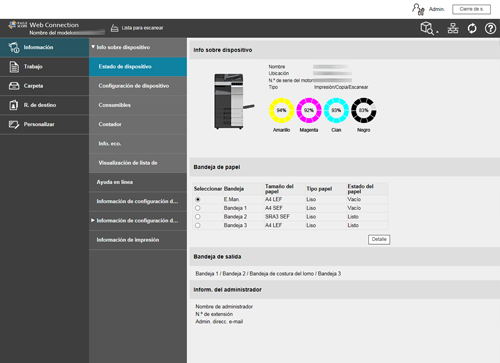Image resolution: width=500 pixels, height=363 pixels.
Task: Click the Trabajo document icon
Action: [x=14, y=67]
